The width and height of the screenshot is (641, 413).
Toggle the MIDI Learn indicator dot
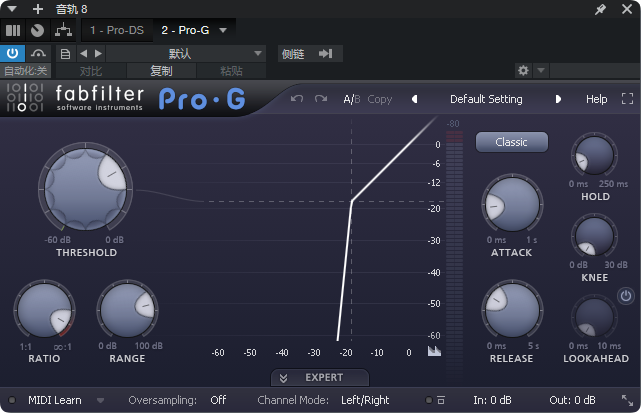[12, 400]
